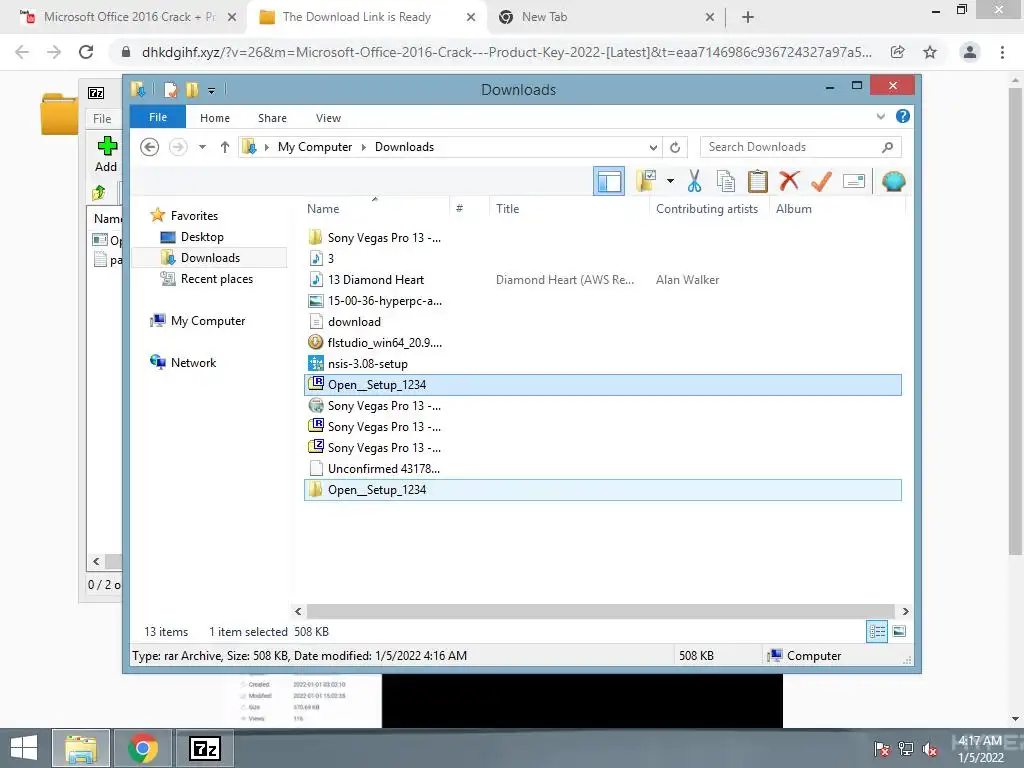Switch to the New Tab browser tab
Image resolution: width=1024 pixels, height=768 pixels.
point(544,17)
